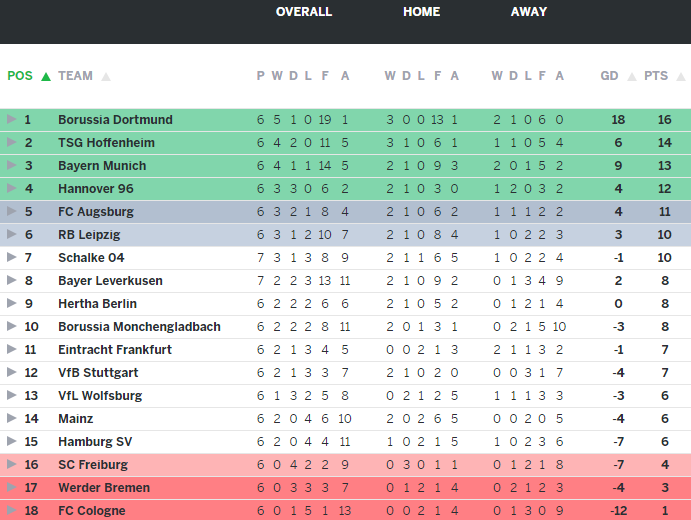
Task: Click the SC Freiburg table row
Action: (345, 465)
